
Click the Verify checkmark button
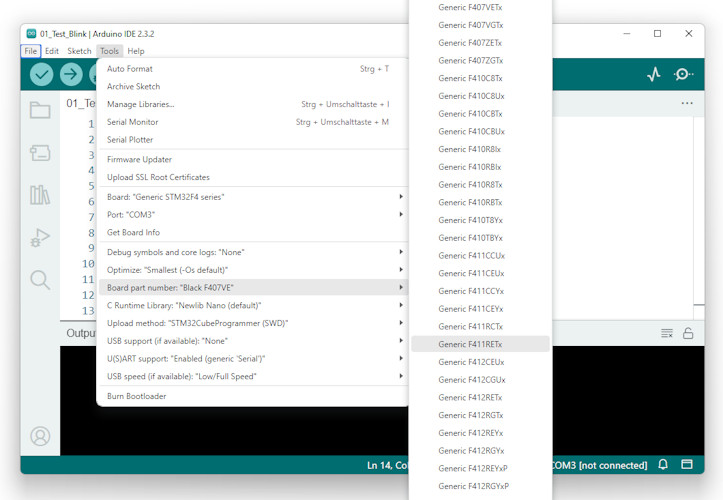pos(41,74)
